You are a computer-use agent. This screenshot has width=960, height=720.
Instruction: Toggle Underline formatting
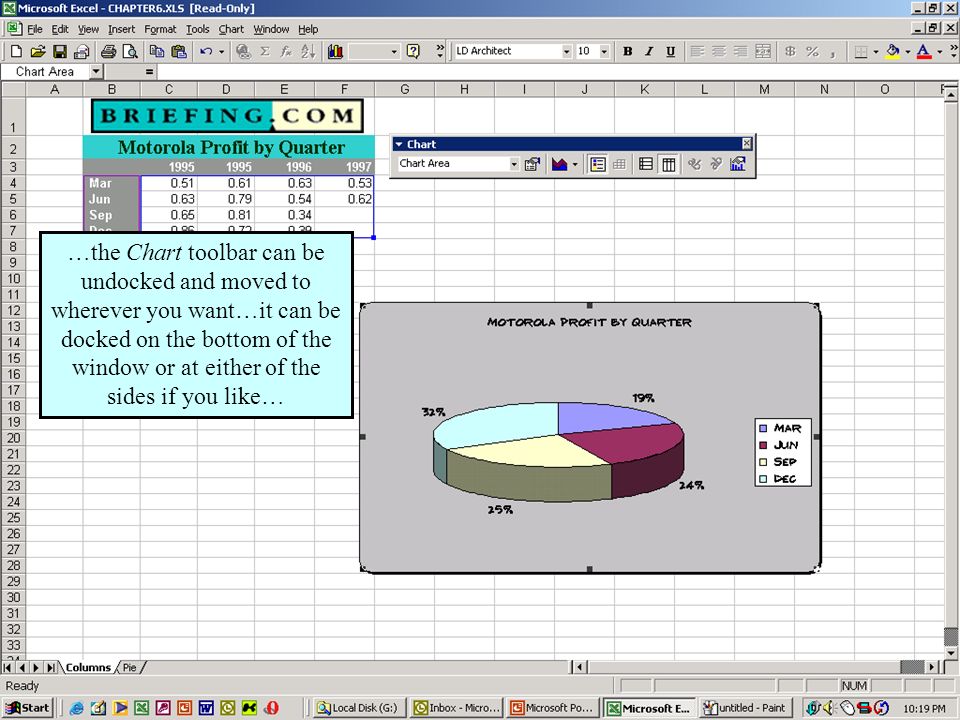[670, 51]
